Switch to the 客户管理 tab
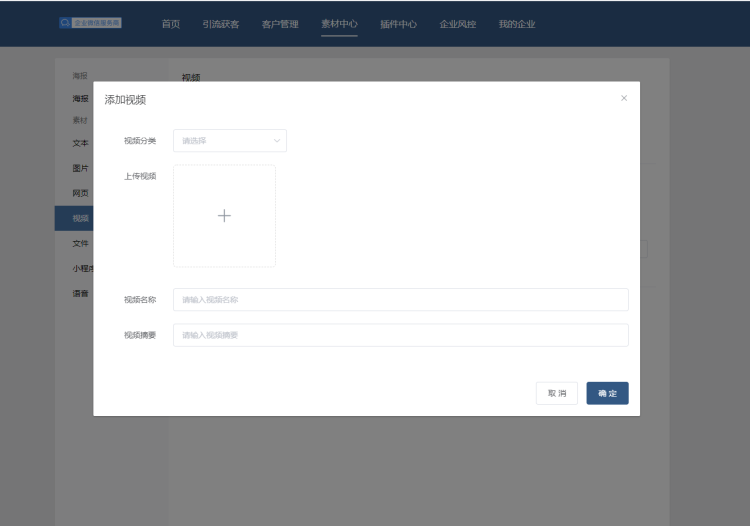Image resolution: width=750 pixels, height=526 pixels. click(x=280, y=24)
